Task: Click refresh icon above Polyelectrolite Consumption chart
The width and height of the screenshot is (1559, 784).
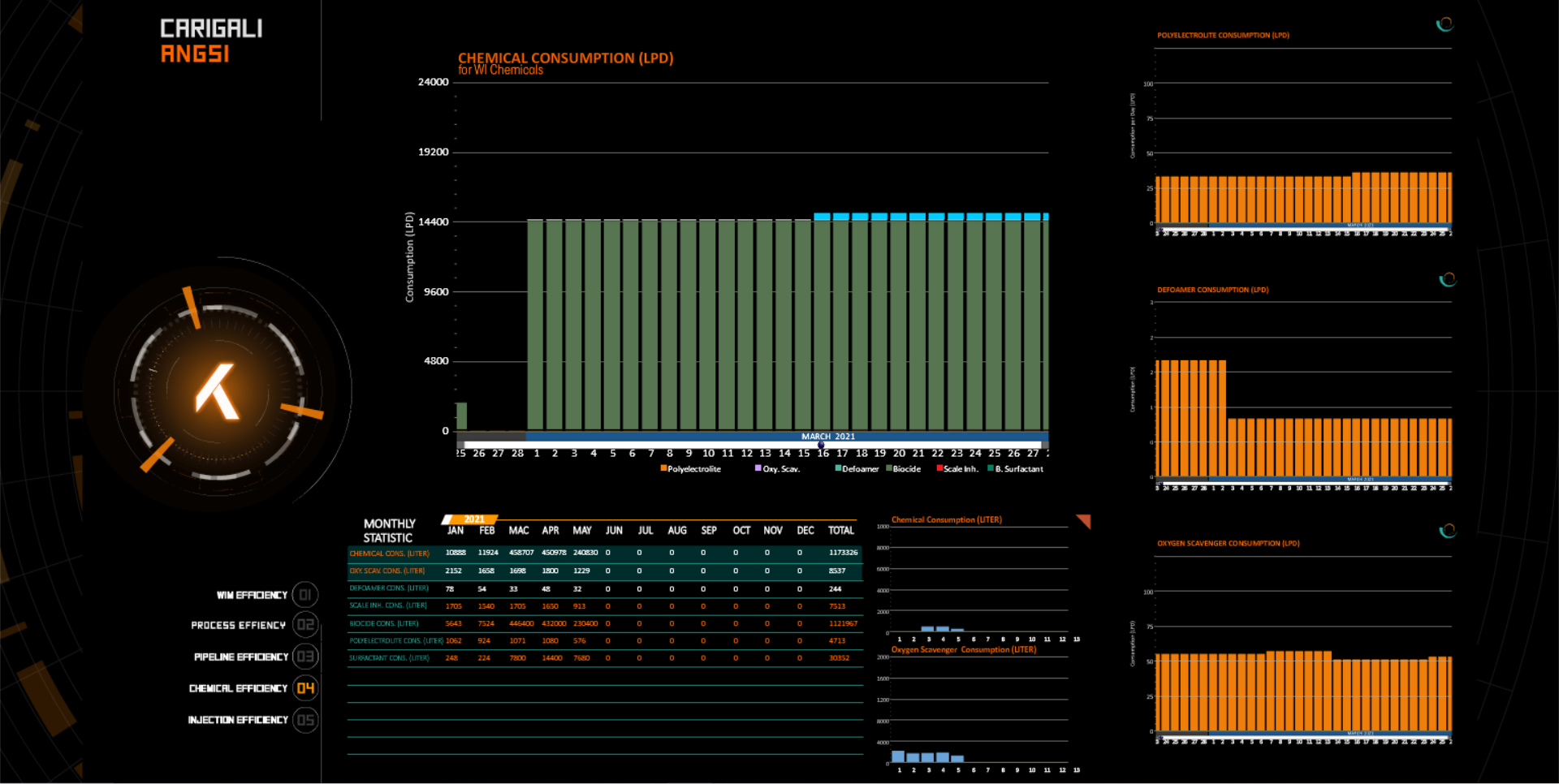Action: (x=1445, y=24)
